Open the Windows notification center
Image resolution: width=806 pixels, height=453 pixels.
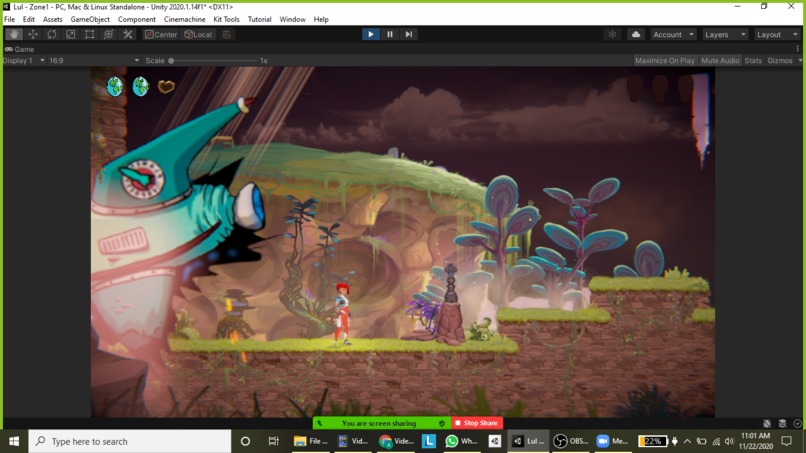(x=786, y=441)
